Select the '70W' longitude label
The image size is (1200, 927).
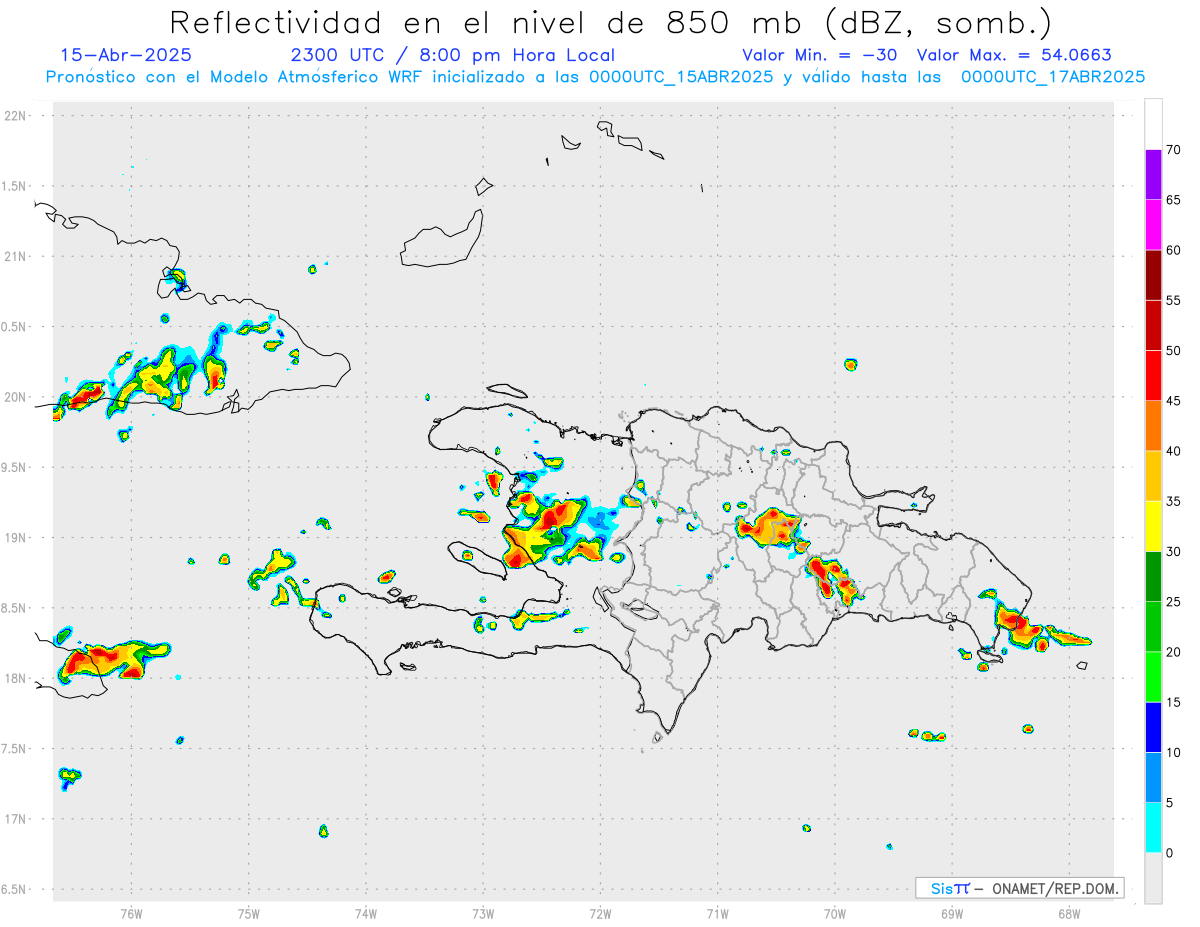pos(835,913)
